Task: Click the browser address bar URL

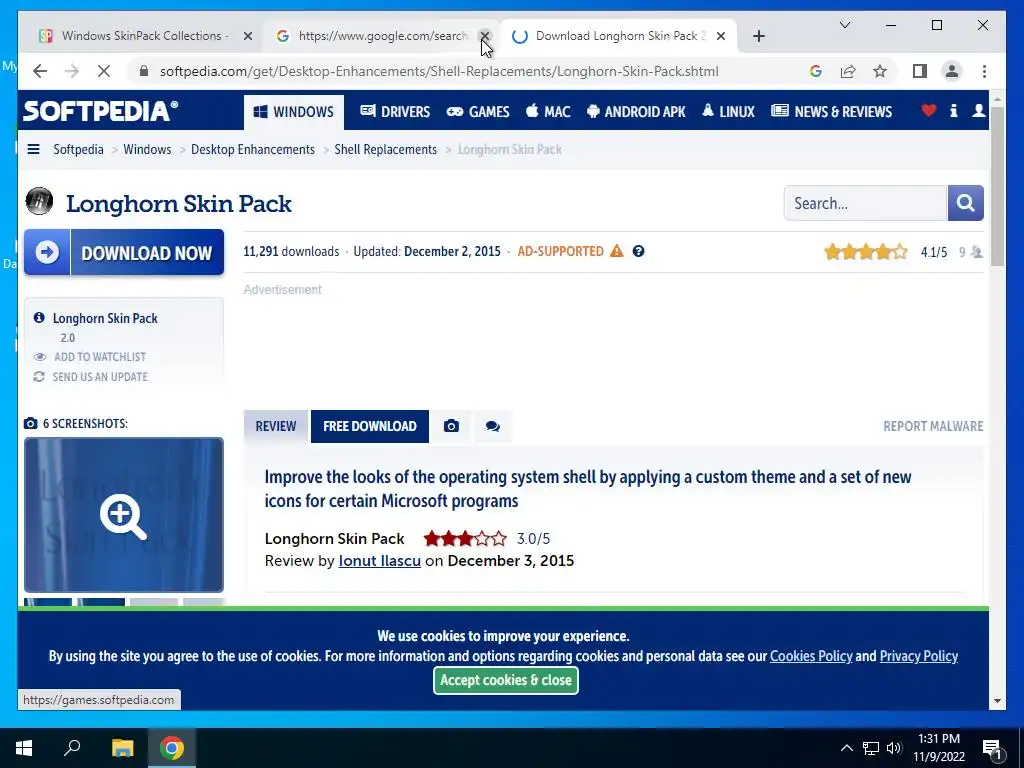Action: [x=439, y=71]
